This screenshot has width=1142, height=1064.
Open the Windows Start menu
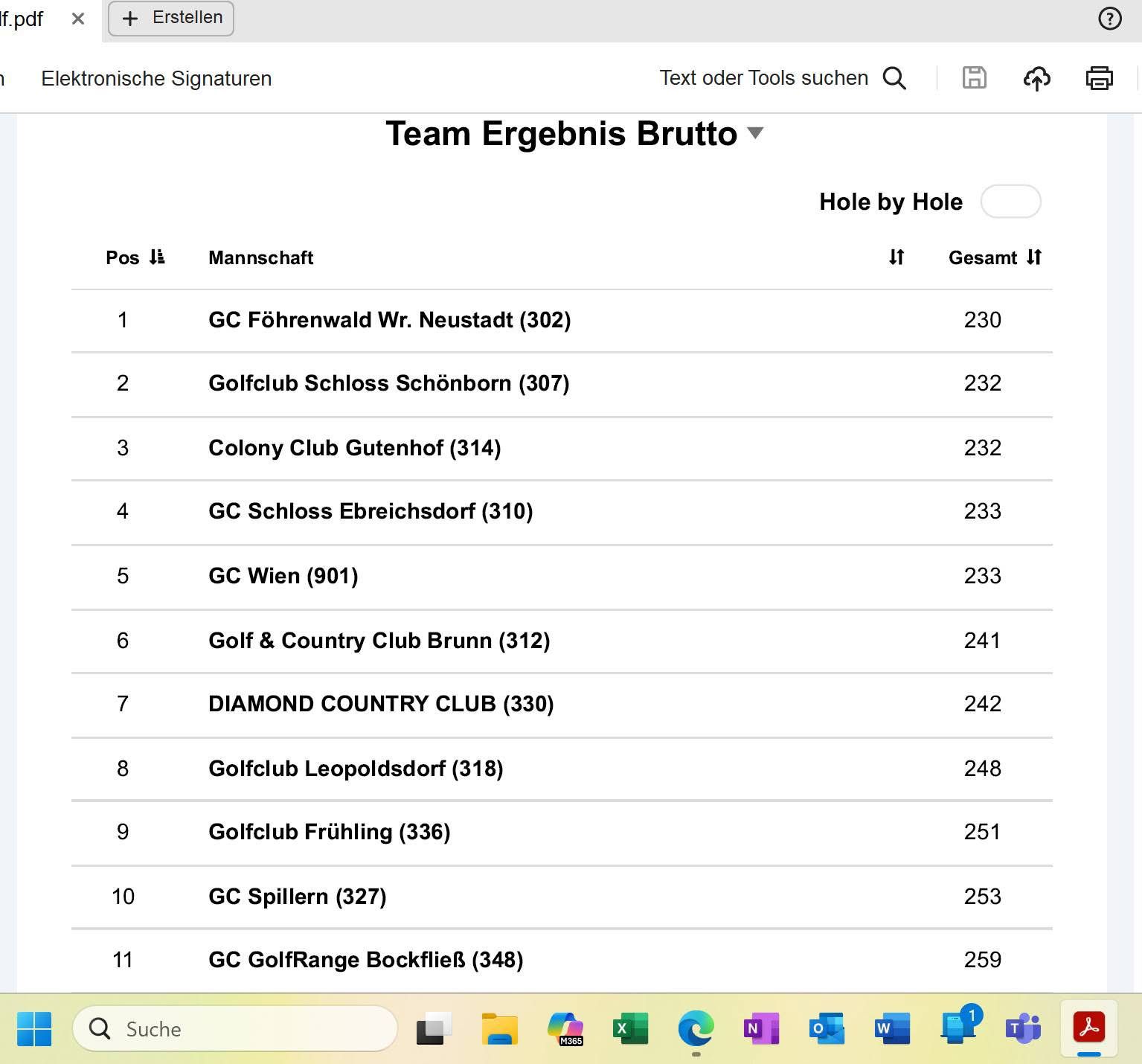click(34, 1029)
